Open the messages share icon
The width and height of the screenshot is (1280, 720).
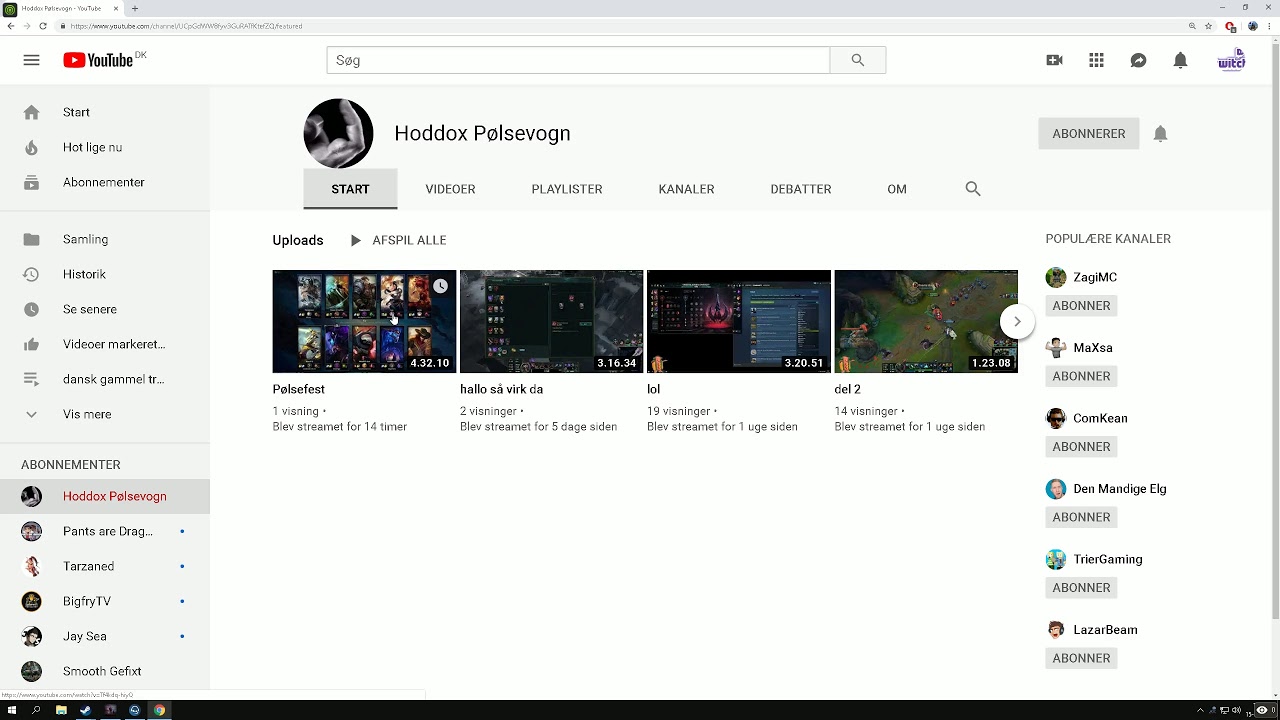point(1138,60)
